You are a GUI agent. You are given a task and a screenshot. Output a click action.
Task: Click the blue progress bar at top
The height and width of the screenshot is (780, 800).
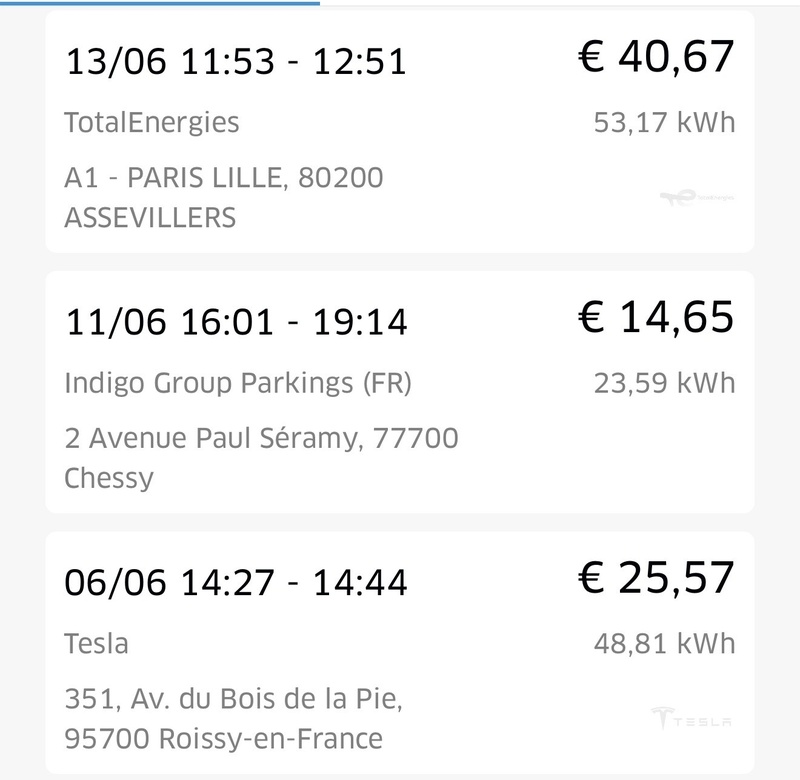[160, 3]
